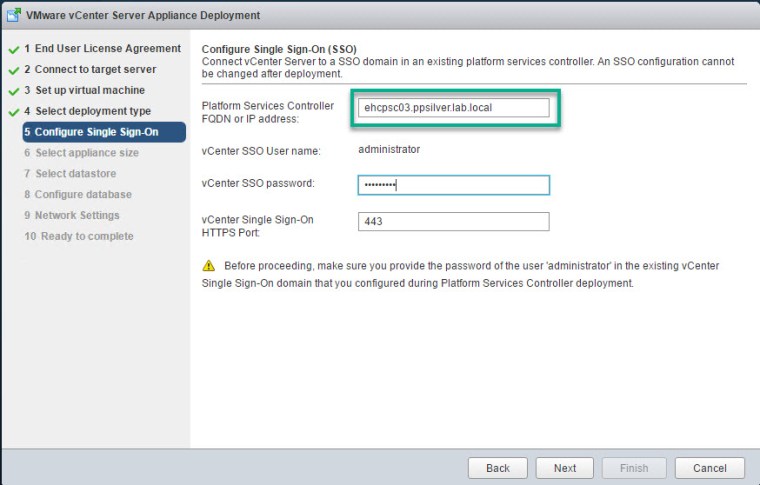This screenshot has width=760, height=485.
Task: Click the vCenter SSO password field
Action: [453, 185]
